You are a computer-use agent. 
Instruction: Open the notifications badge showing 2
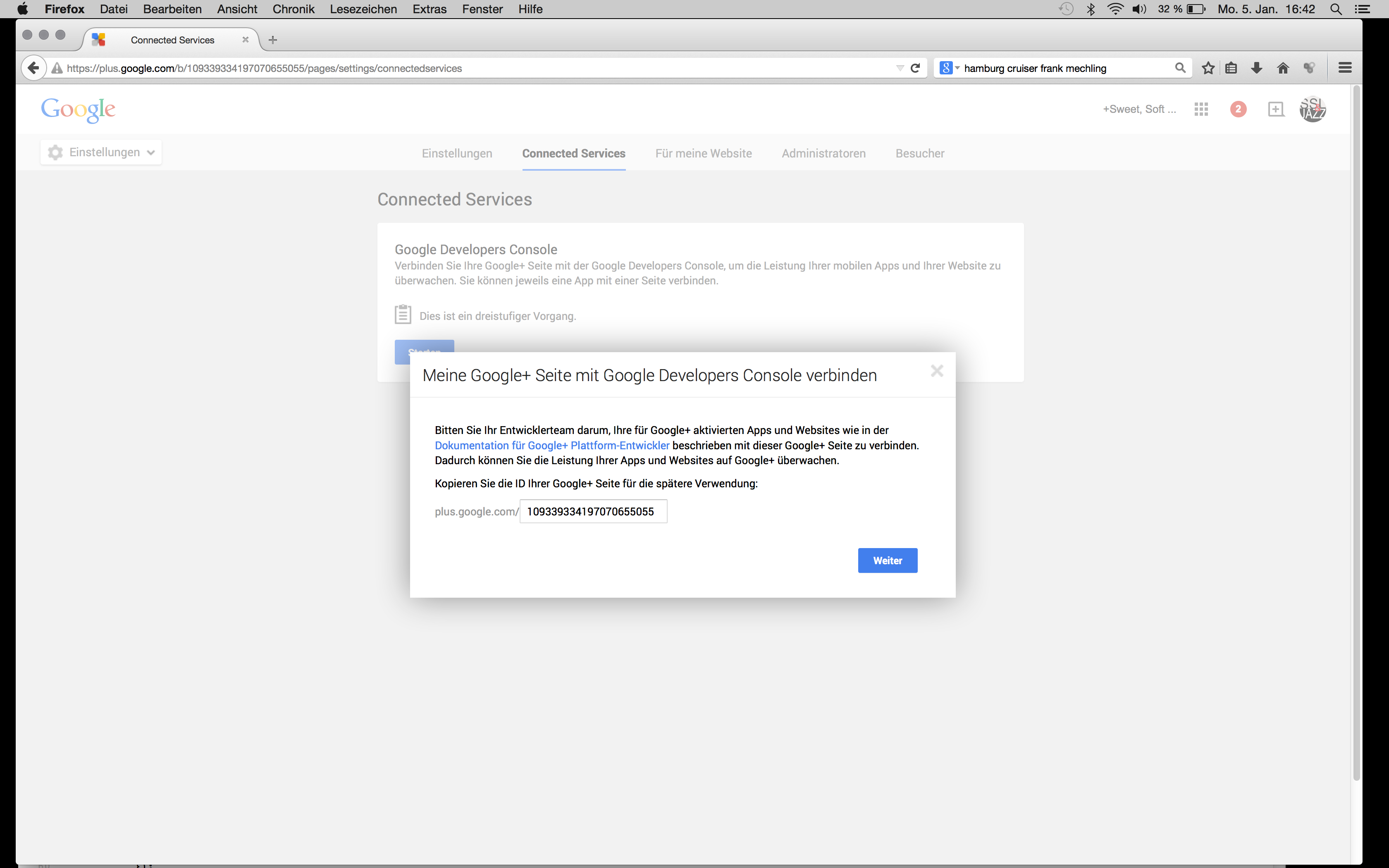(1238, 109)
